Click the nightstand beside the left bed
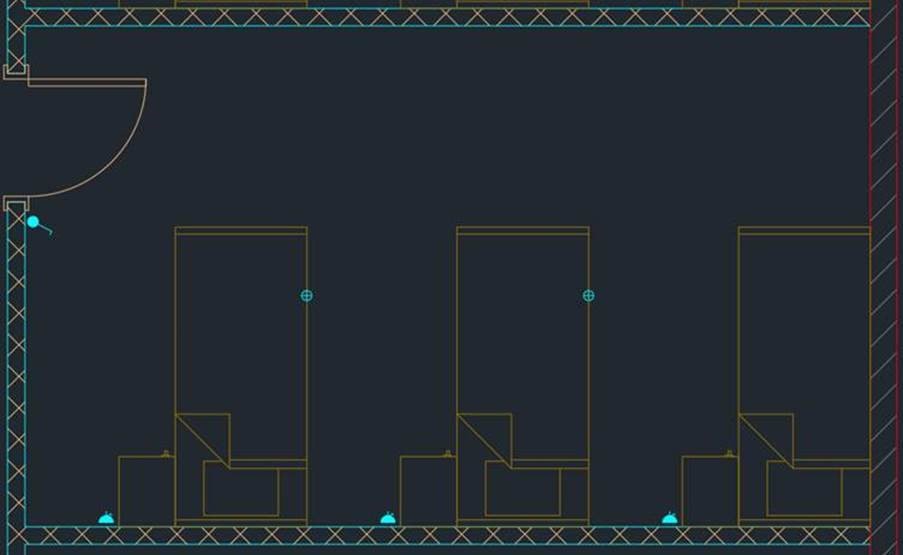Viewport: 903px width, 555px height. point(146,491)
